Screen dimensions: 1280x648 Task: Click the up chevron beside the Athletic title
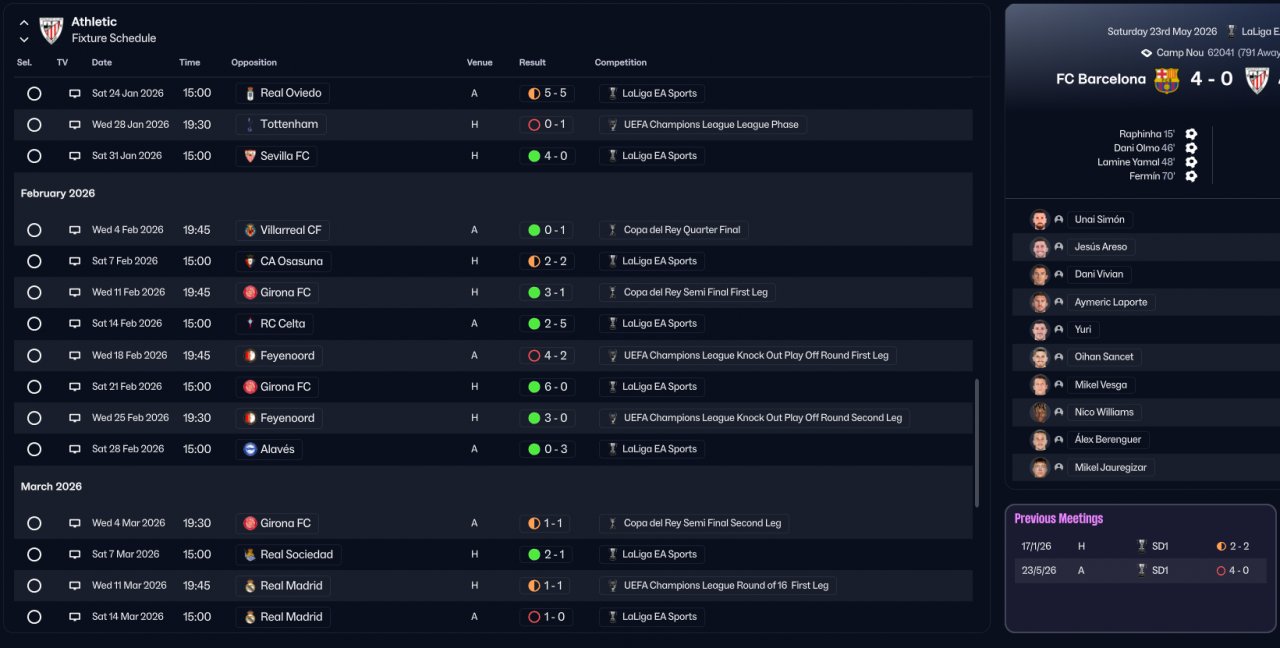(x=24, y=22)
